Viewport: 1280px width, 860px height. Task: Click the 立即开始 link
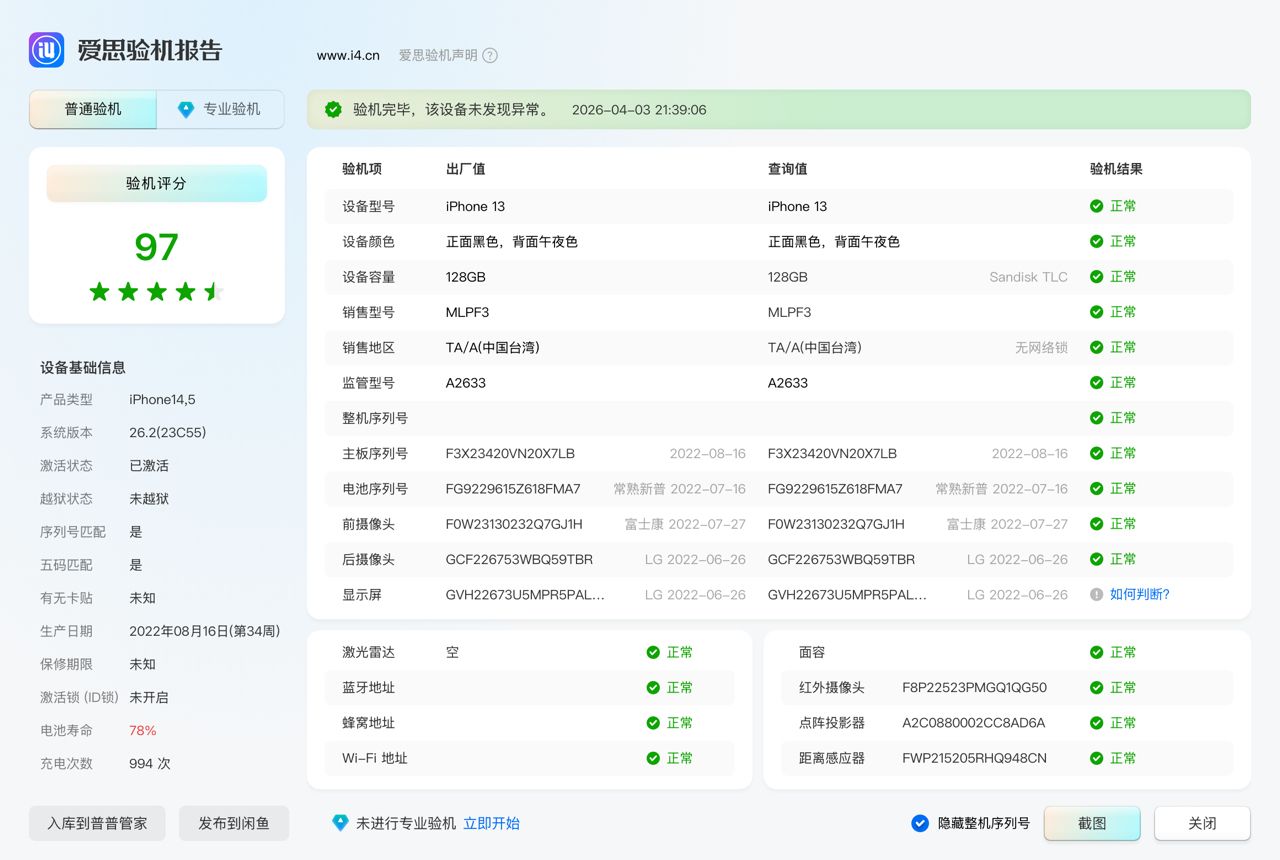tap(491, 823)
